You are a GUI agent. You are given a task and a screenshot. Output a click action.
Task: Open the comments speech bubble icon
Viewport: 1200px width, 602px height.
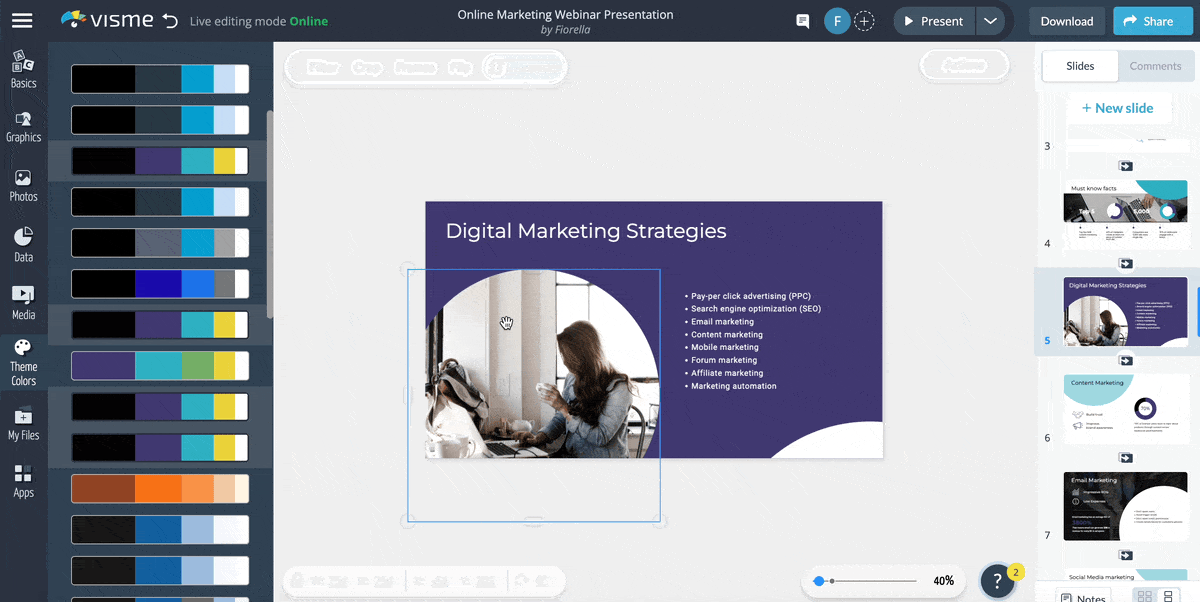coord(802,21)
